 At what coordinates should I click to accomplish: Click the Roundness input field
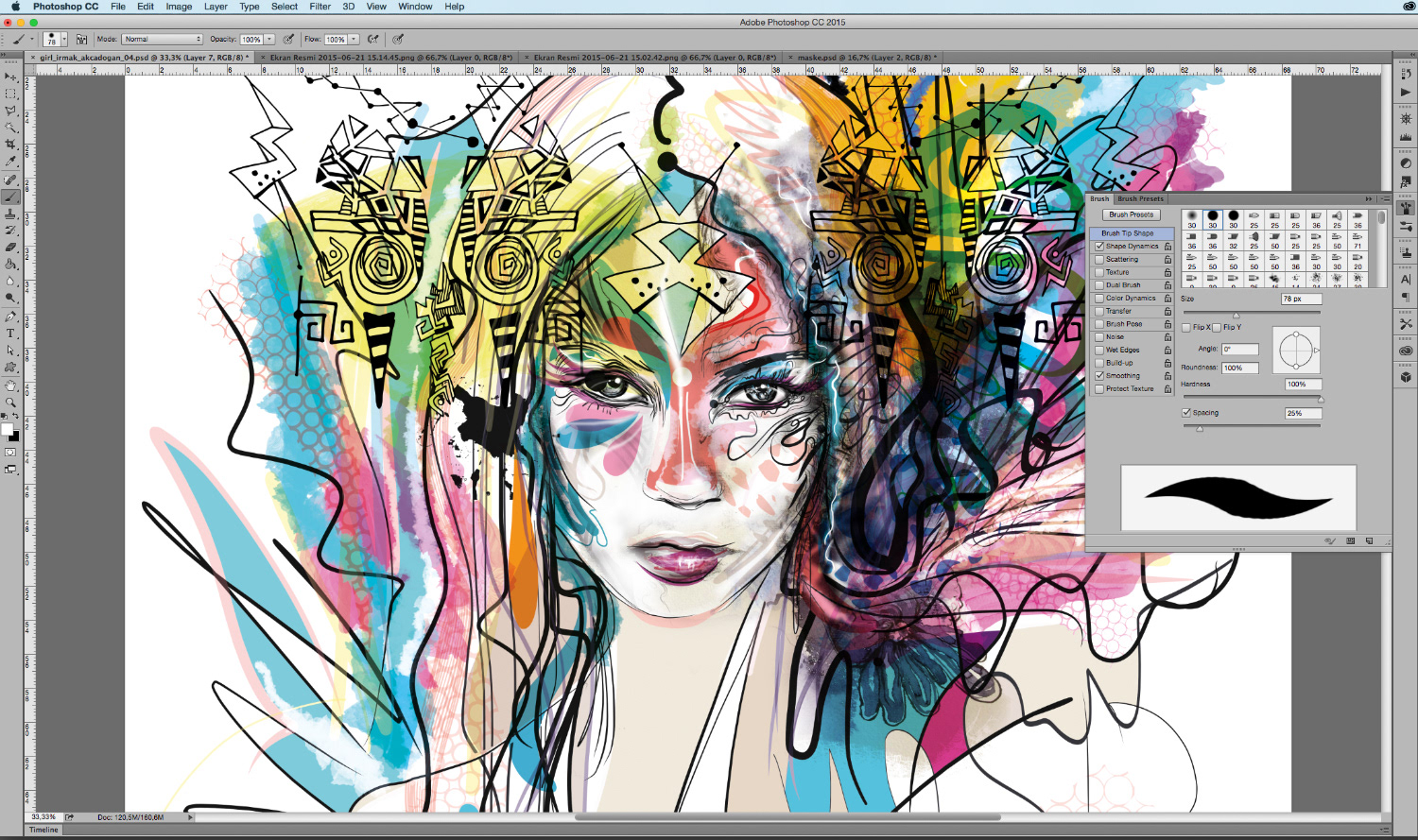1240,368
